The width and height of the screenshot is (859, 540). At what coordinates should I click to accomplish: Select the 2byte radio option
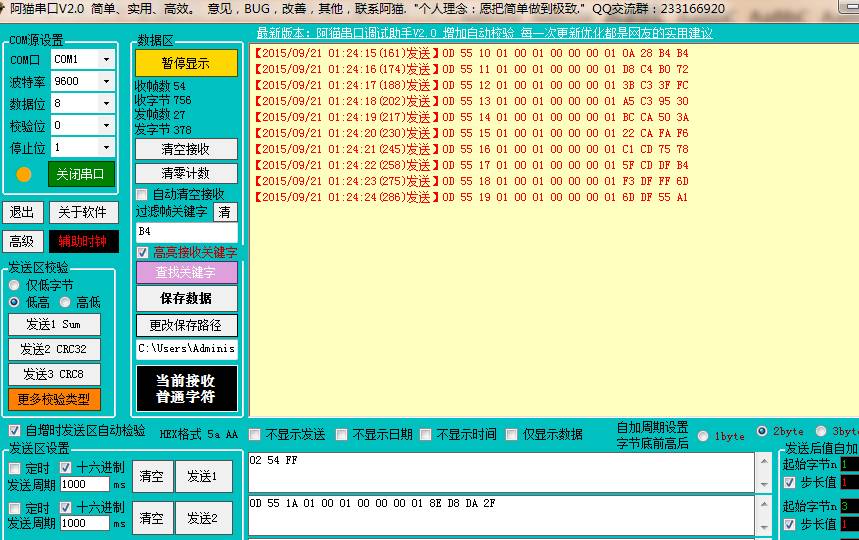(x=762, y=431)
